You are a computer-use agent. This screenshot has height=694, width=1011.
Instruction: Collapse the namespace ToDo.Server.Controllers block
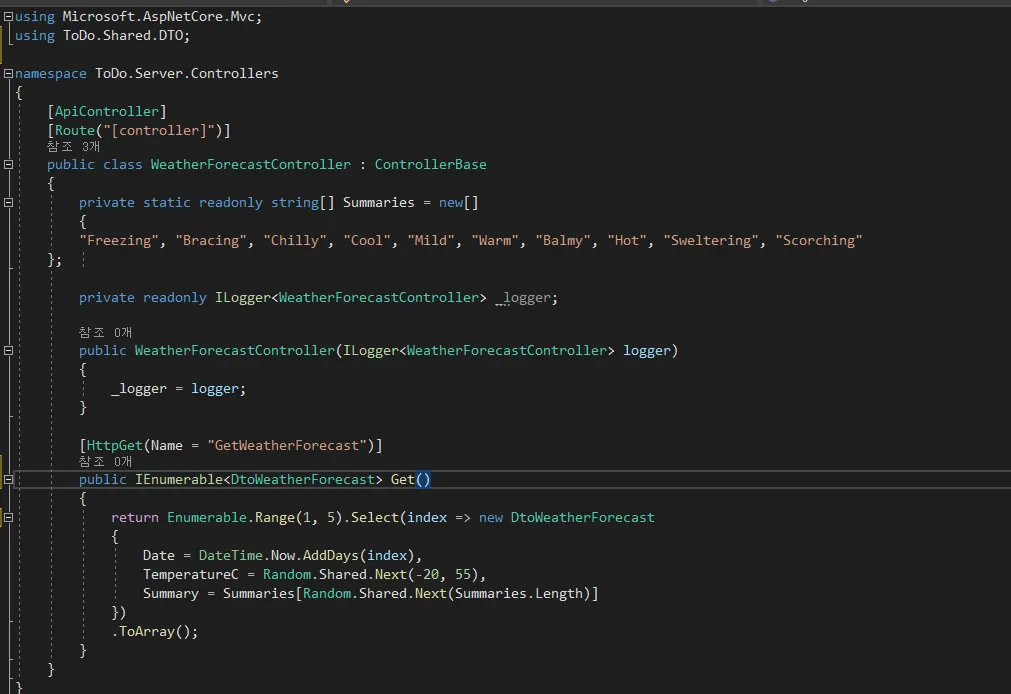(x=8, y=74)
